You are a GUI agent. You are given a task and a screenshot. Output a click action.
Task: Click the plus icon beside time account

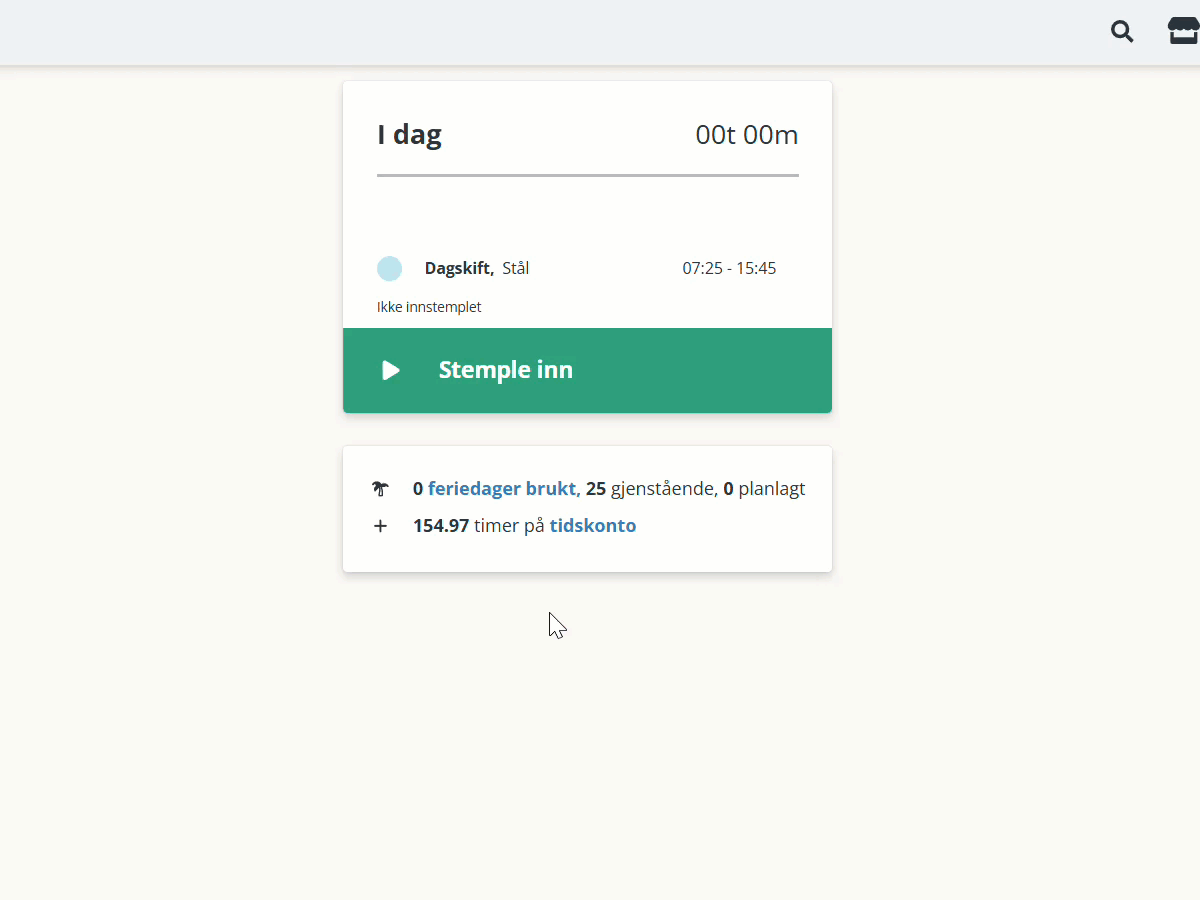coord(380,526)
